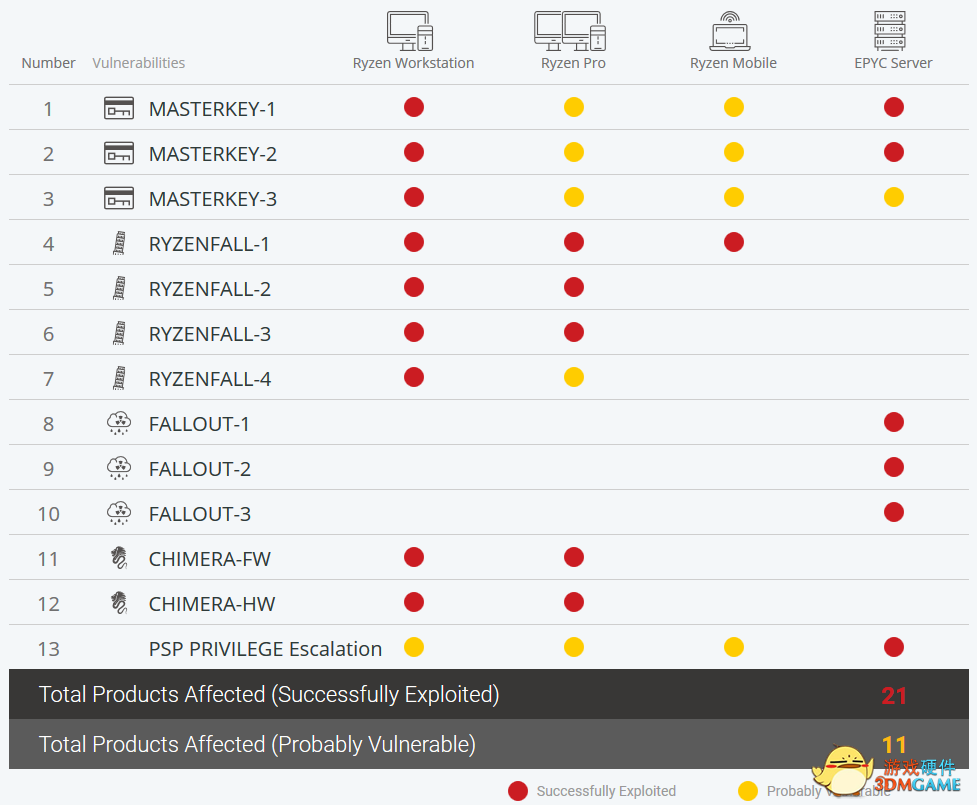Select the "MASTERKEY-1" vulnerability name
Viewport: 977px width, 805px height.
(x=212, y=109)
